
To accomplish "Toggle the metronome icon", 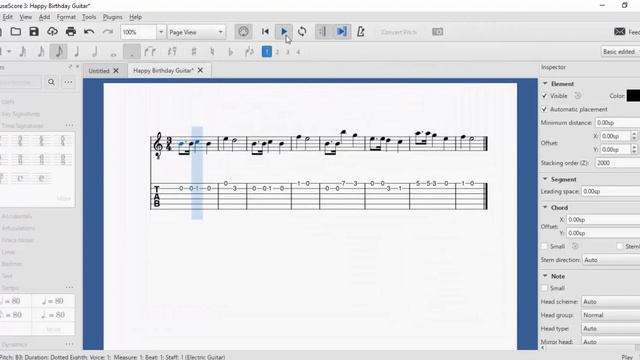I will (361, 31).
